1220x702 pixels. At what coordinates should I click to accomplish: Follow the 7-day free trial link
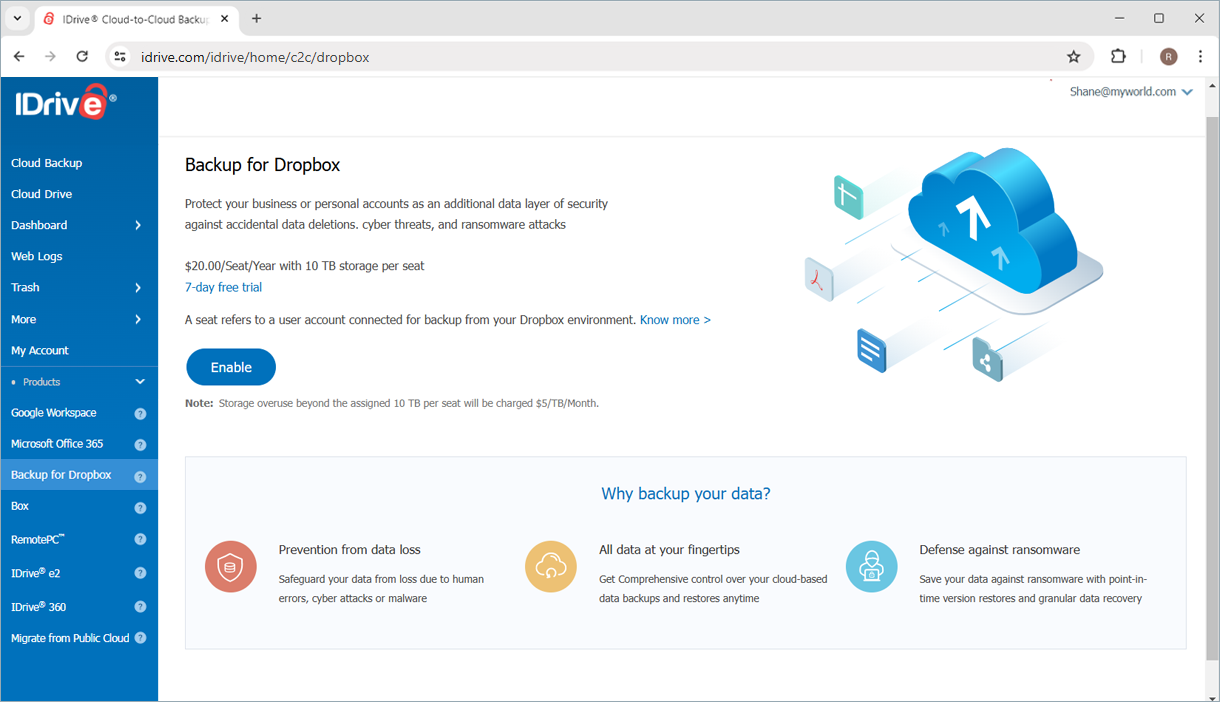point(223,287)
